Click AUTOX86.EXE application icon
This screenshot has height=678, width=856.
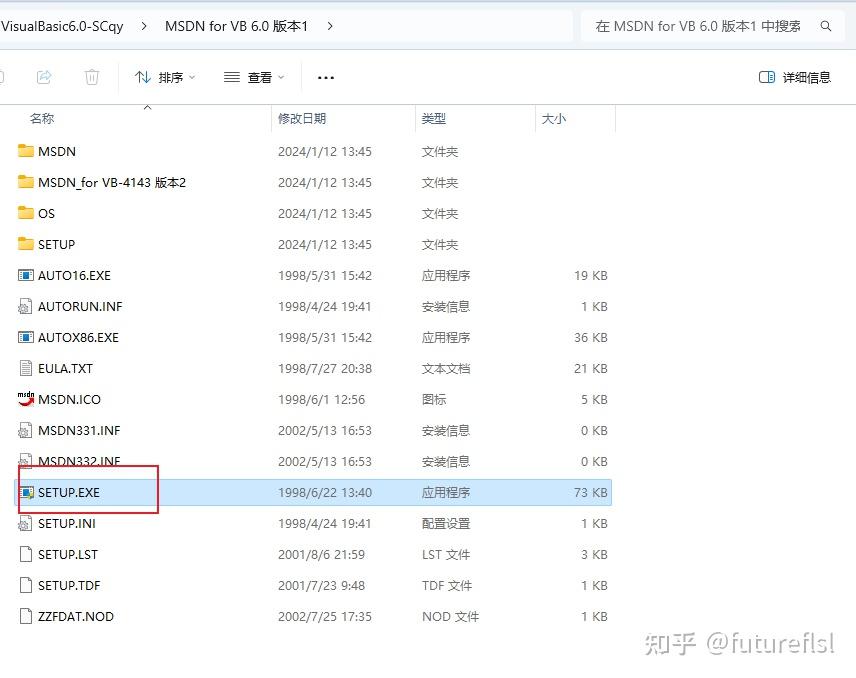pyautogui.click(x=26, y=337)
